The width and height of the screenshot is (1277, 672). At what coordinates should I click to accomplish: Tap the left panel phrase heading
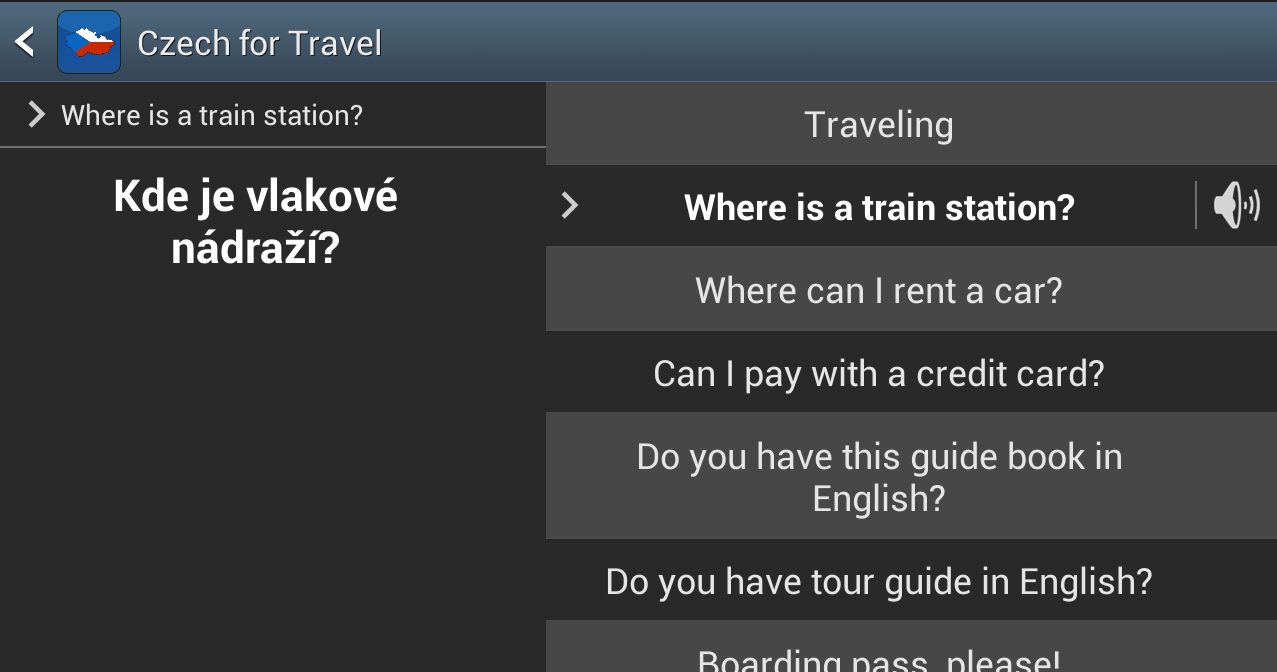212,115
